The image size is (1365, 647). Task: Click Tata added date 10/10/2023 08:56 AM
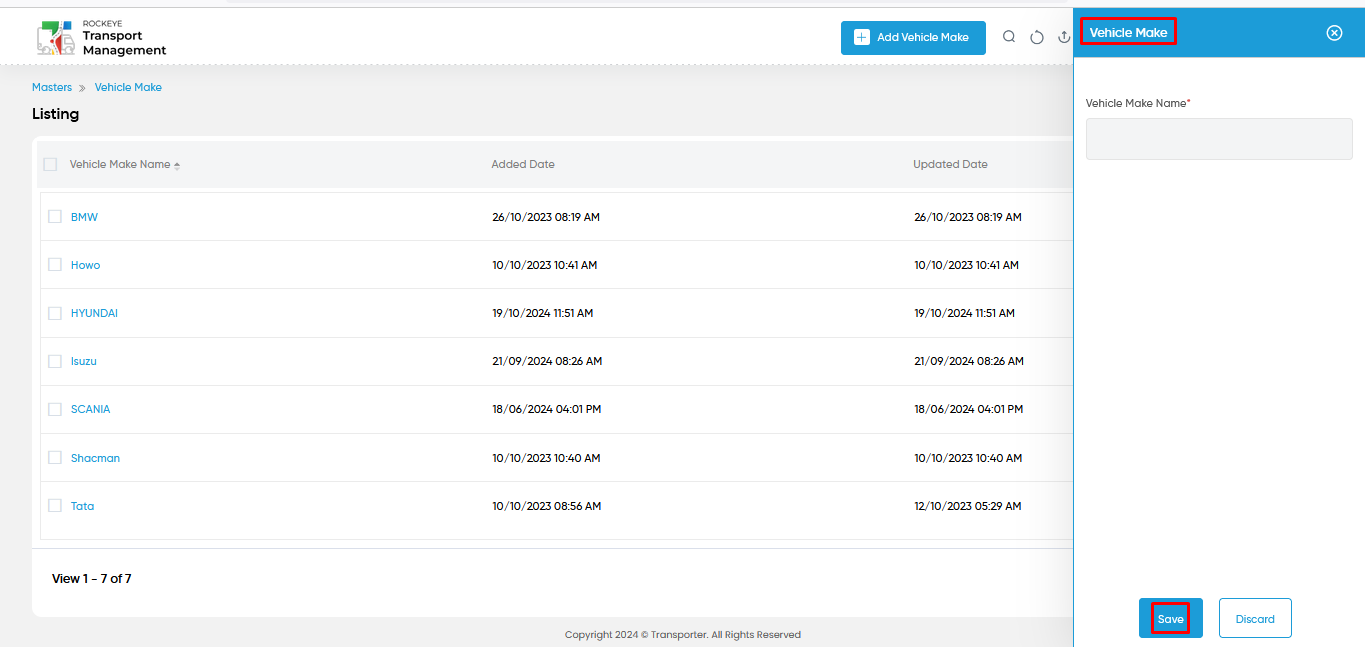(547, 506)
